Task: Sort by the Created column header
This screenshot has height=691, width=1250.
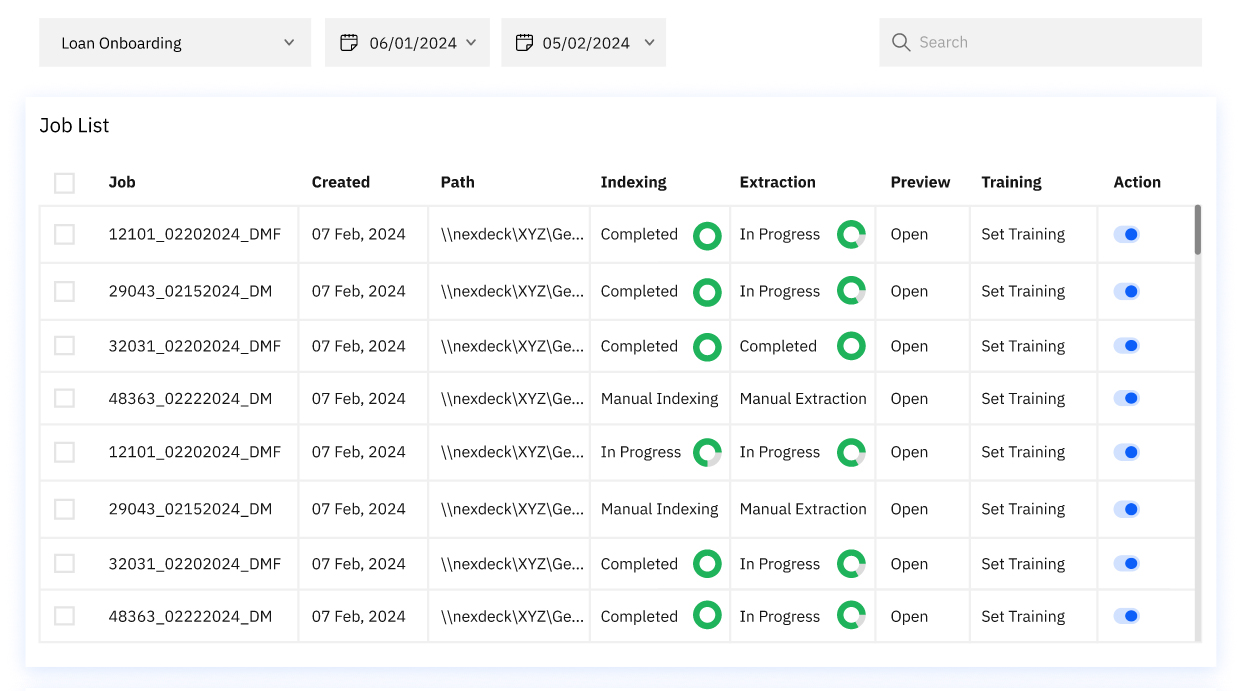Action: click(x=340, y=182)
